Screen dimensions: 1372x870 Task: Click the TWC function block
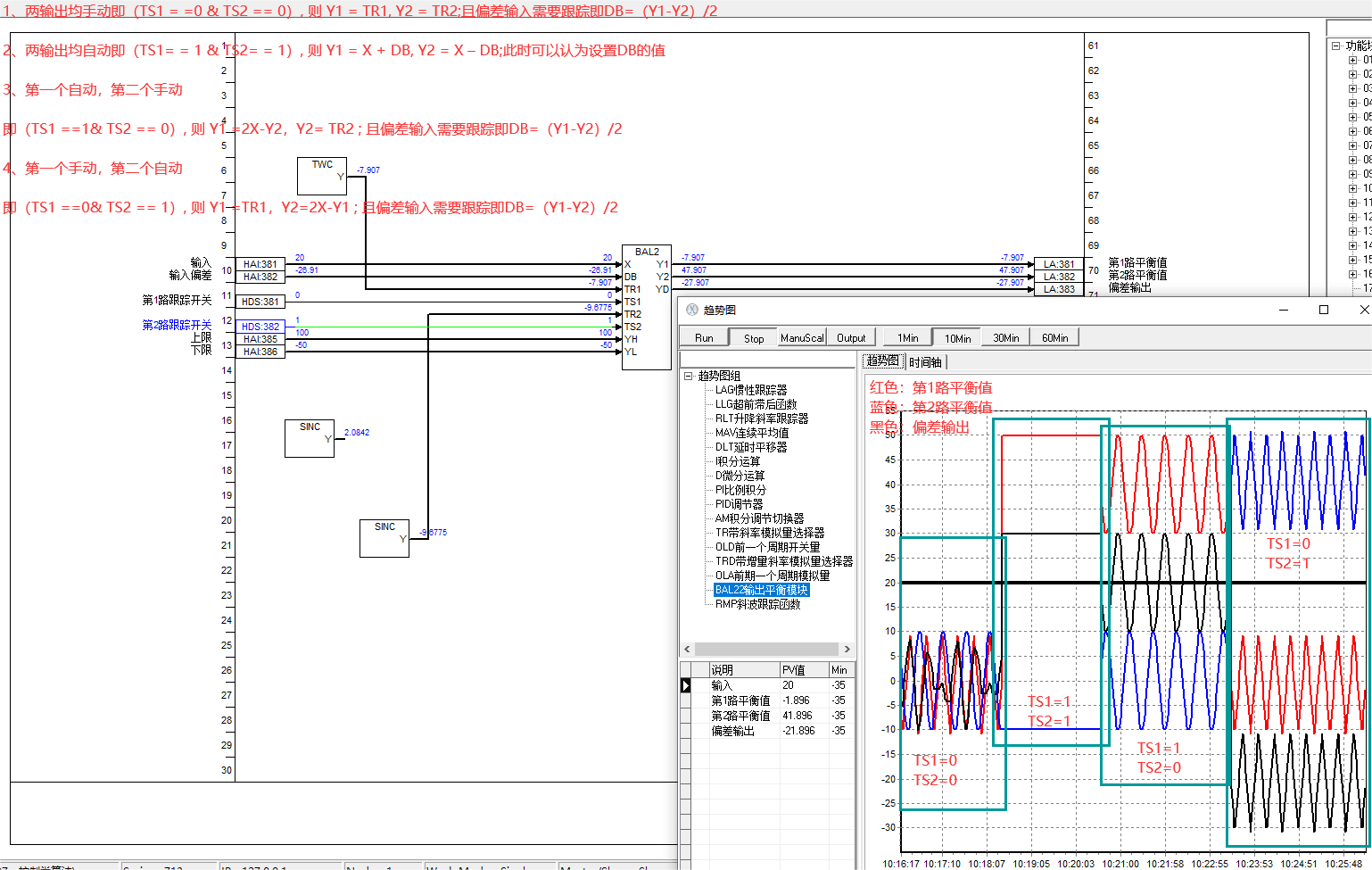(x=321, y=176)
